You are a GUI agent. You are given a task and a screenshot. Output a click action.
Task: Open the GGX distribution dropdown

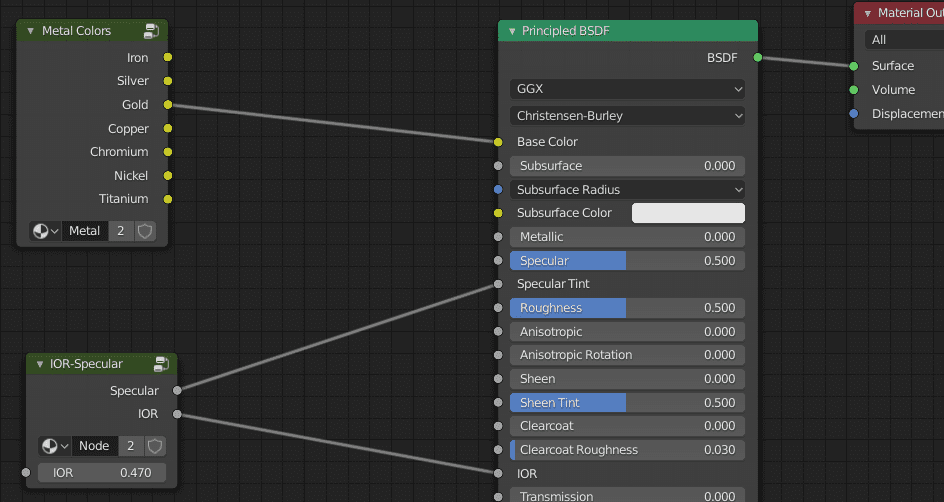point(627,89)
